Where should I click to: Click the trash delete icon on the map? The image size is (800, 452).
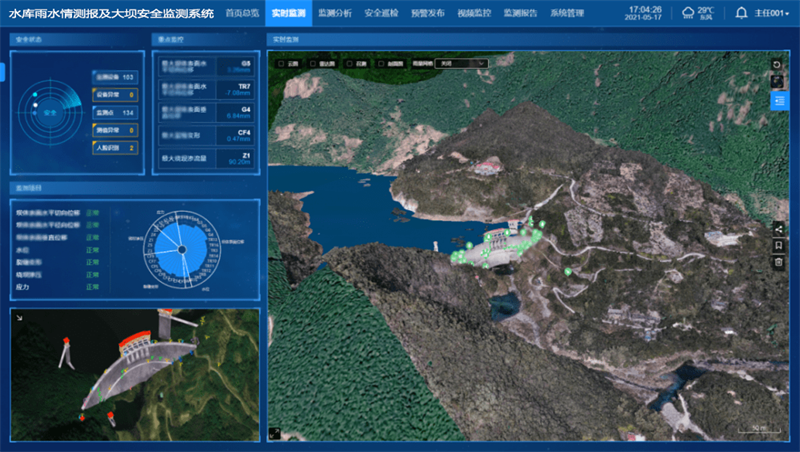pos(778,262)
